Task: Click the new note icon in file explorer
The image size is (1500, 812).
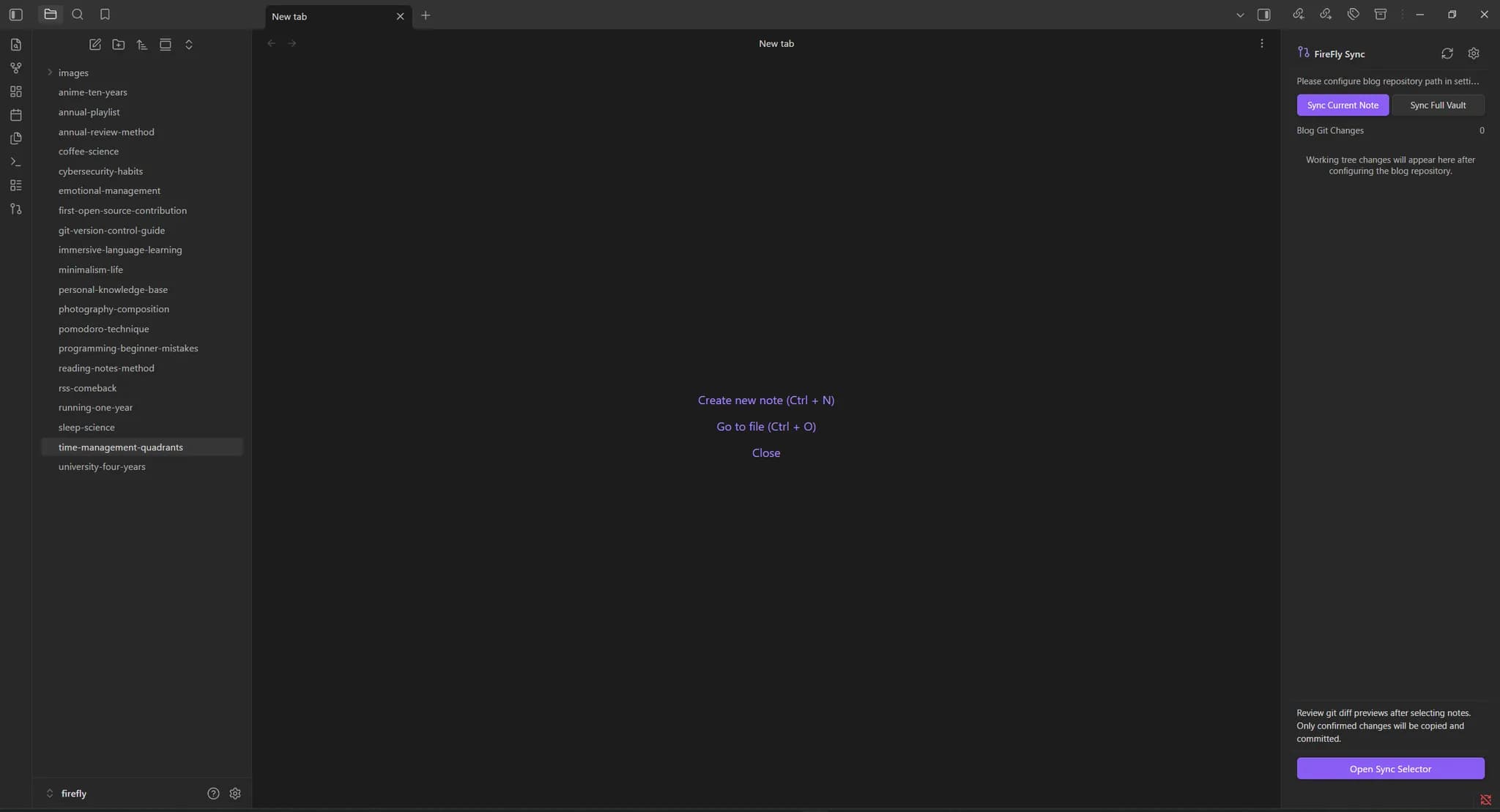Action: 94,45
